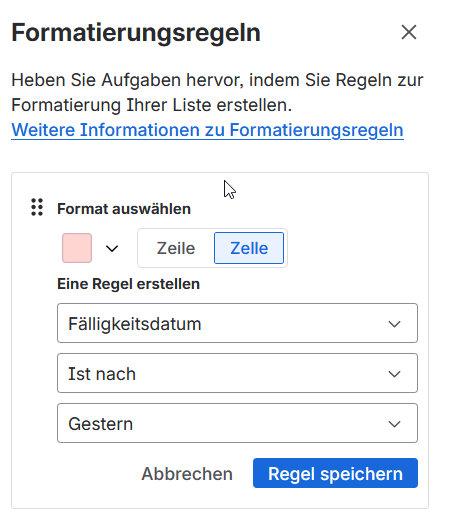Click Abbrechen to cancel the rule
The image size is (452, 515).
pyautogui.click(x=187, y=473)
